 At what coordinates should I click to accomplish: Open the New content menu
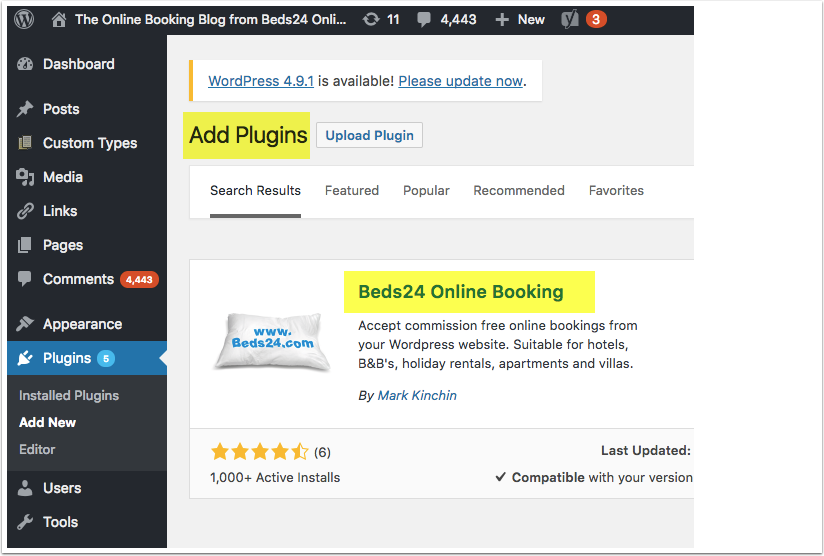pyautogui.click(x=531, y=20)
